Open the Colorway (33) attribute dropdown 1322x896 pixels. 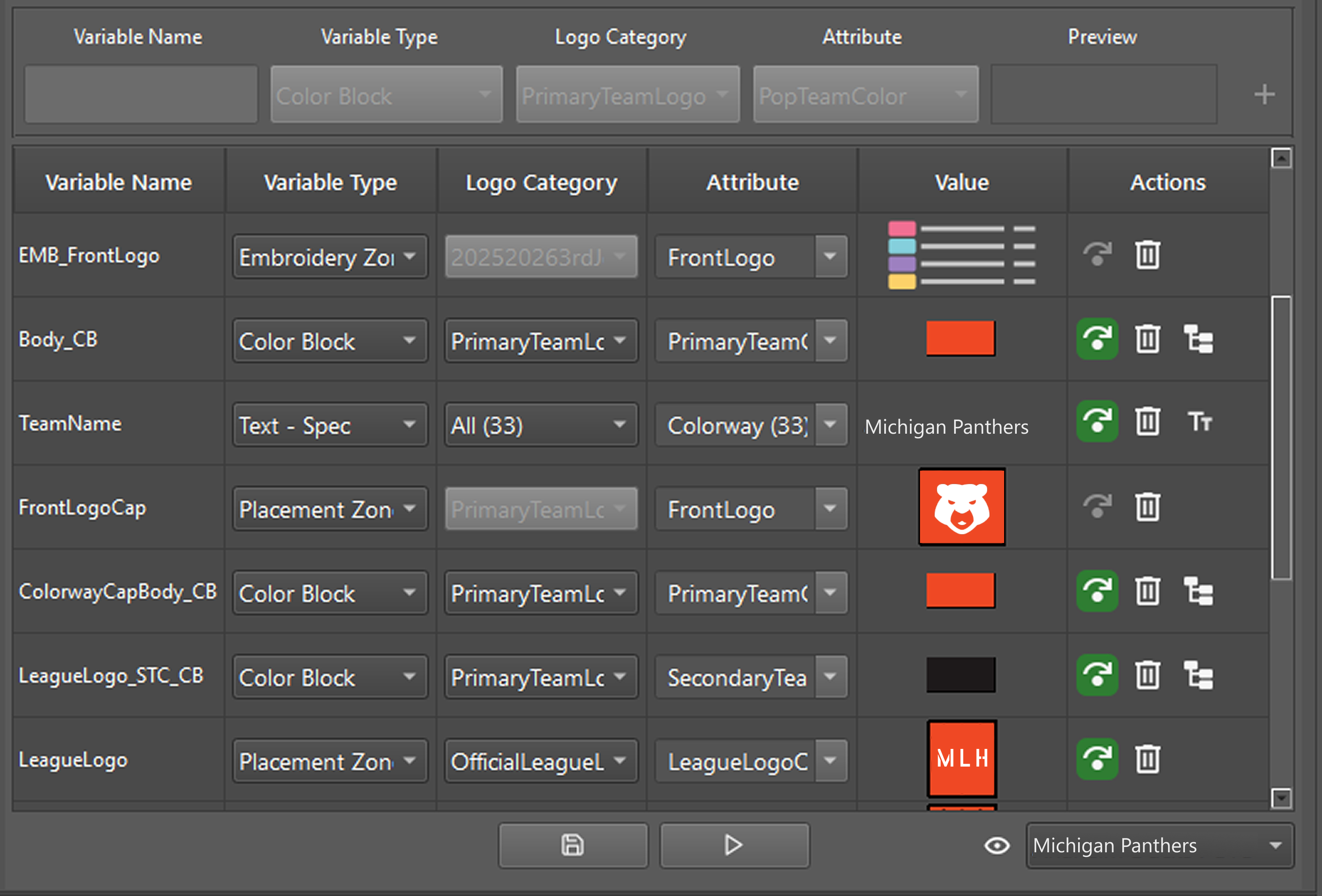pyautogui.click(x=751, y=425)
